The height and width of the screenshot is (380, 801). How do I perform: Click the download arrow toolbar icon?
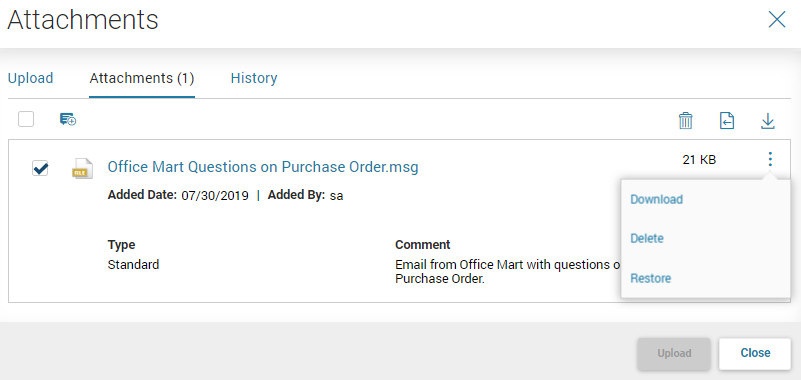click(x=768, y=121)
